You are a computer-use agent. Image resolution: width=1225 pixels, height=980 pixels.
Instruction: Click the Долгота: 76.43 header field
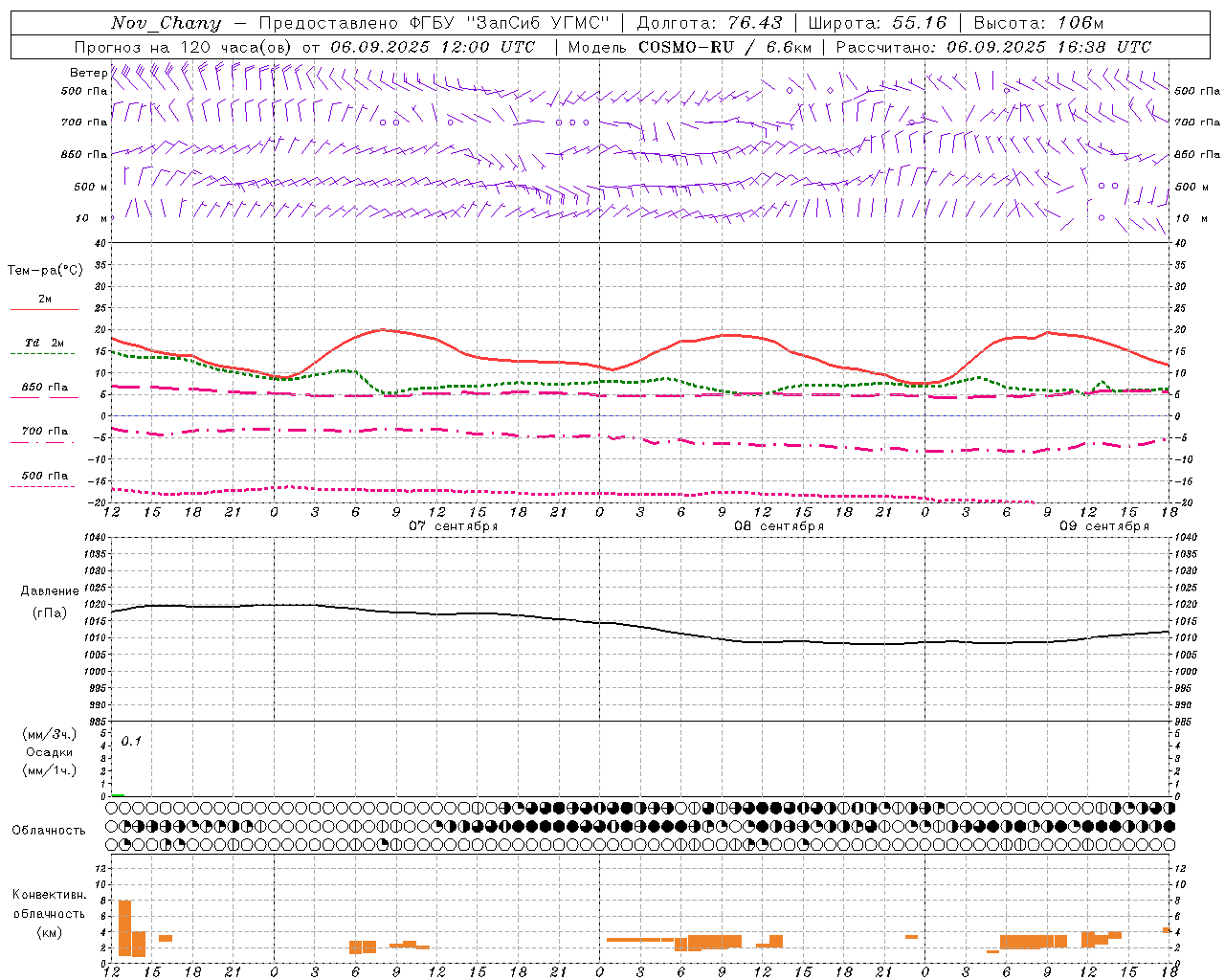coord(709,23)
